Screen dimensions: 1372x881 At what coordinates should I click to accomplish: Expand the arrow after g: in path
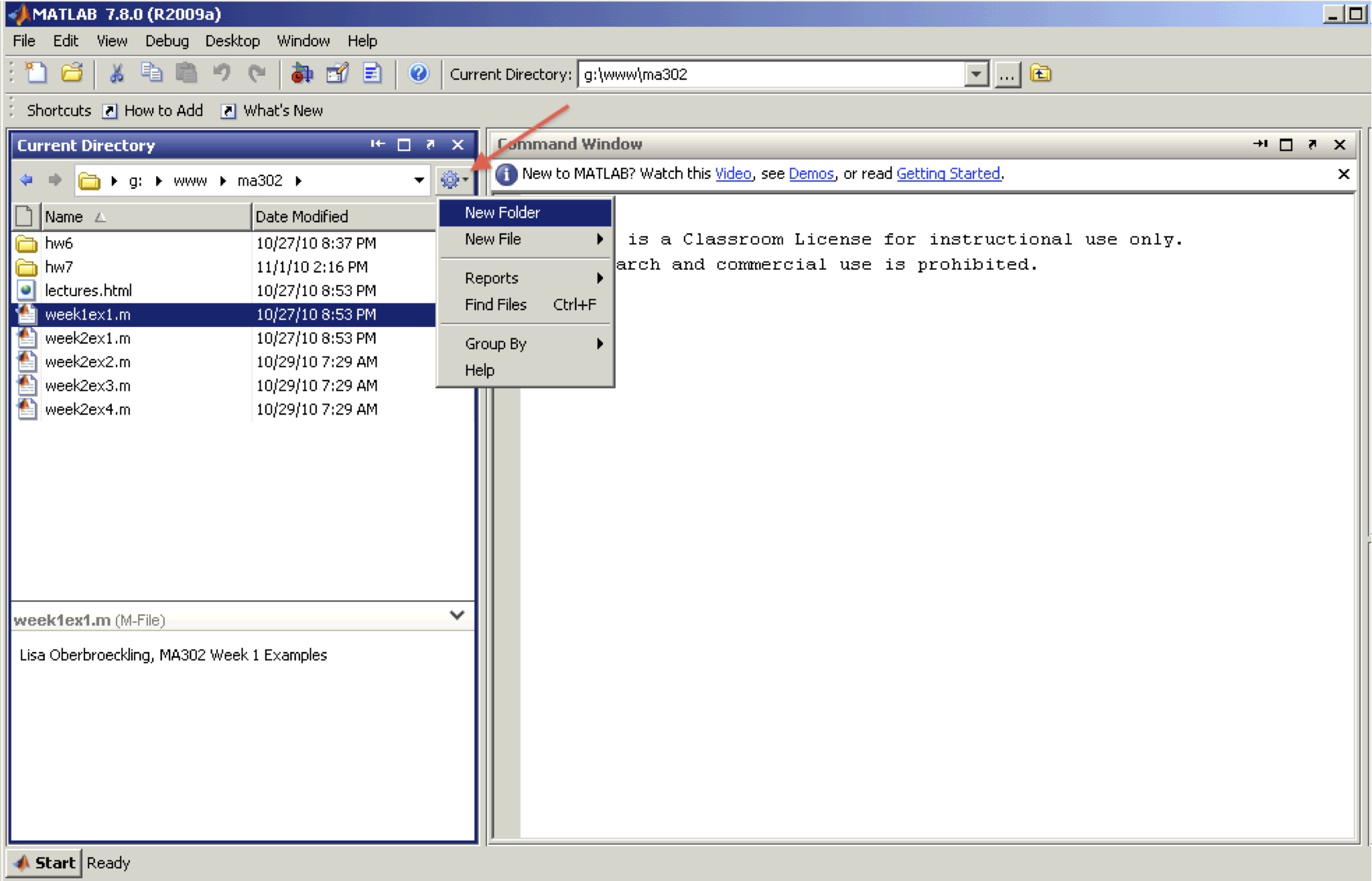pos(159,181)
